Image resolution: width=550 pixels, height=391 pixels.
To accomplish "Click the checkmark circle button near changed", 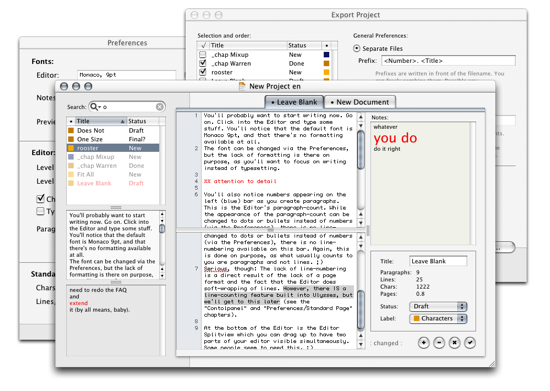I will pos(470,343).
